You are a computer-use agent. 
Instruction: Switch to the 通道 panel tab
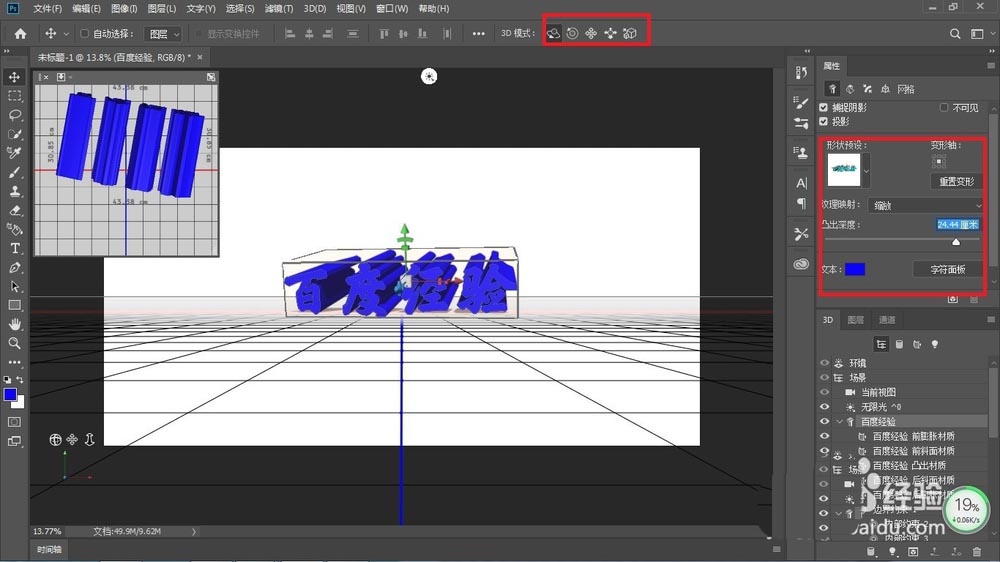pos(886,320)
